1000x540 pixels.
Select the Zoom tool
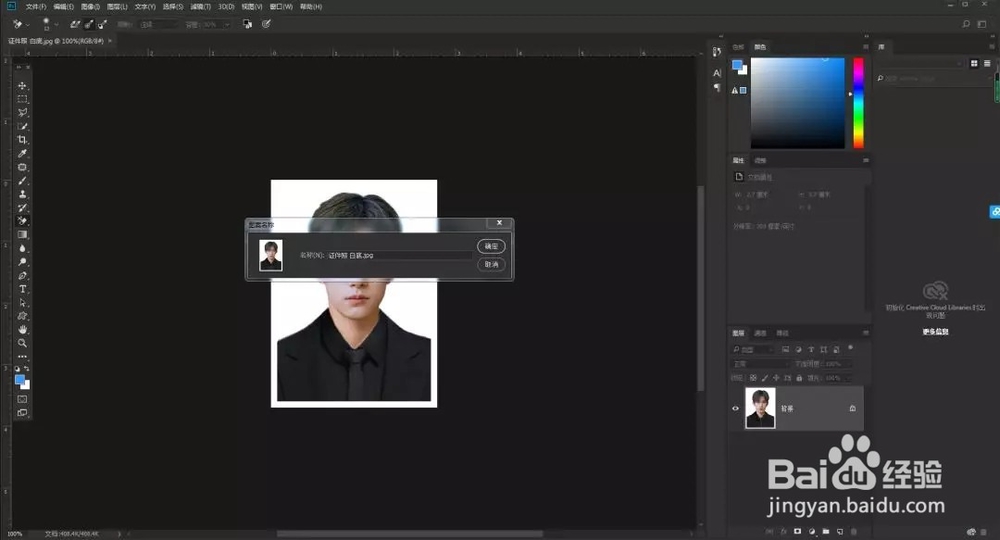click(22, 343)
